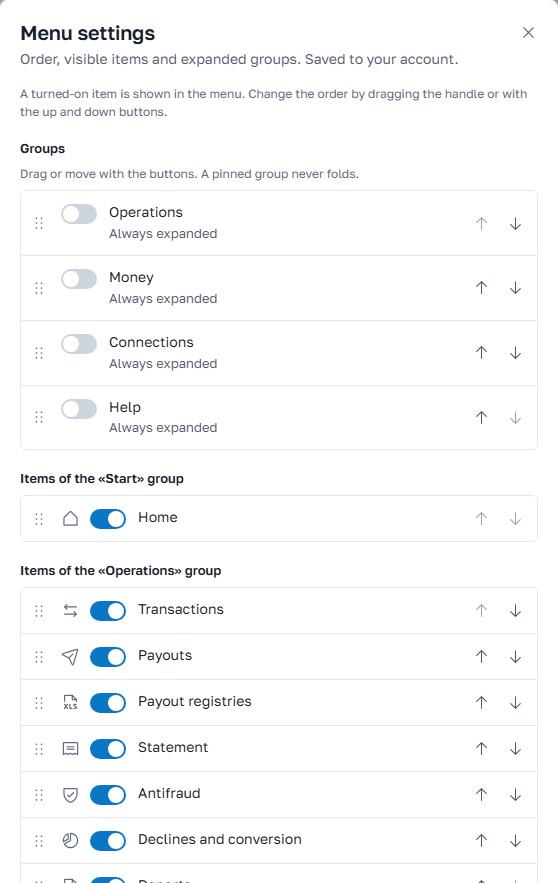Click the Money group drag handle
This screenshot has height=883, width=558.
point(39,288)
